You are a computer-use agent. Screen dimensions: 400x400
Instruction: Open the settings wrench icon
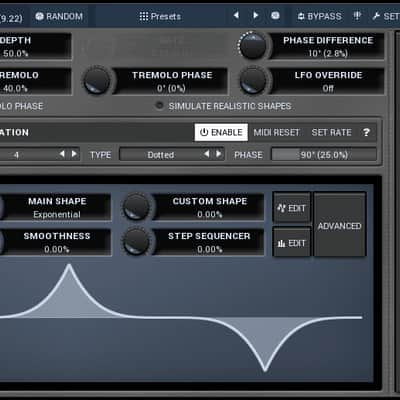coord(376,16)
